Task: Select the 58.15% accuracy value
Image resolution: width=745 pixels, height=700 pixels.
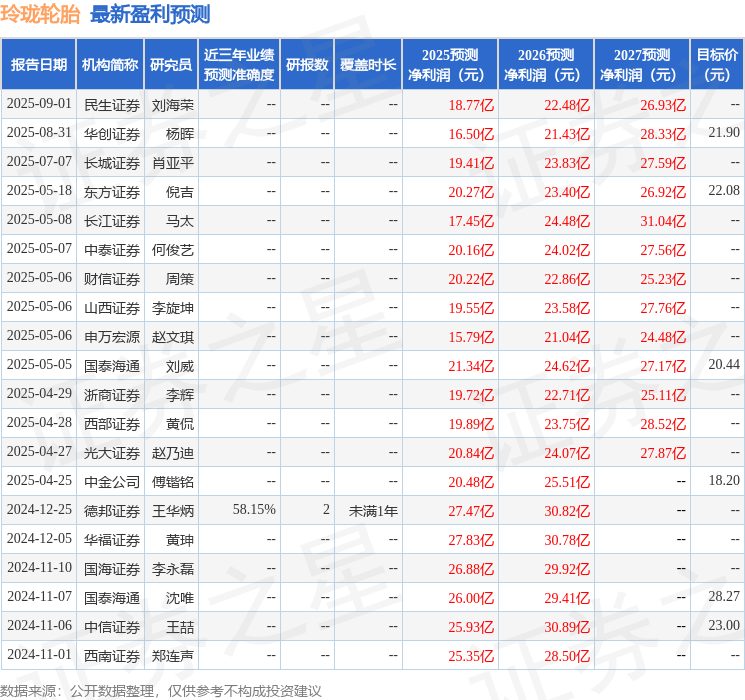Action: click(254, 509)
